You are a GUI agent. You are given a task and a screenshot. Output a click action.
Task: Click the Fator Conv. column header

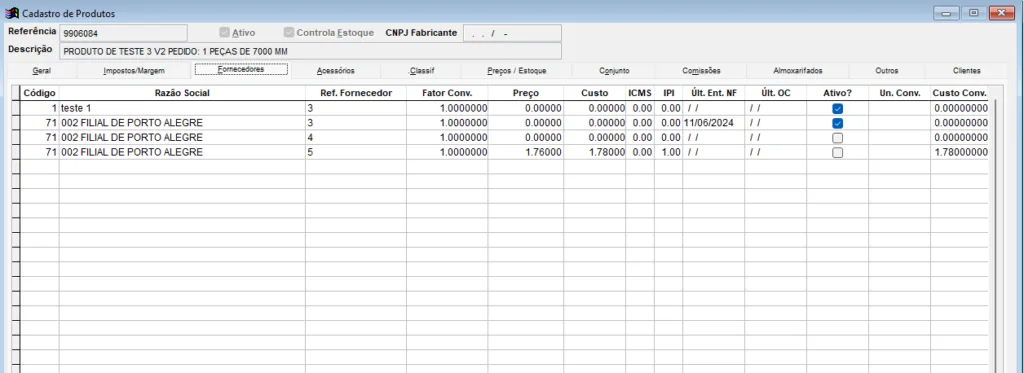click(447, 93)
